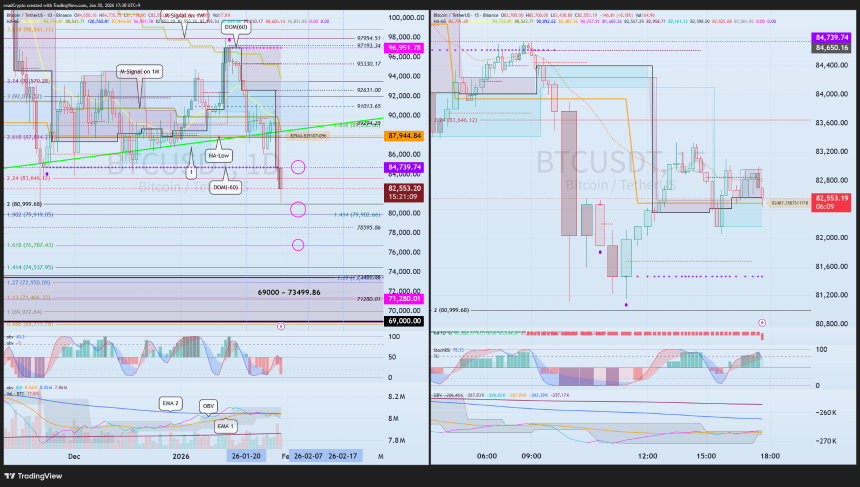Select the M-Signal on 1M callout
This screenshot has height=487, width=860.
(x=140, y=72)
